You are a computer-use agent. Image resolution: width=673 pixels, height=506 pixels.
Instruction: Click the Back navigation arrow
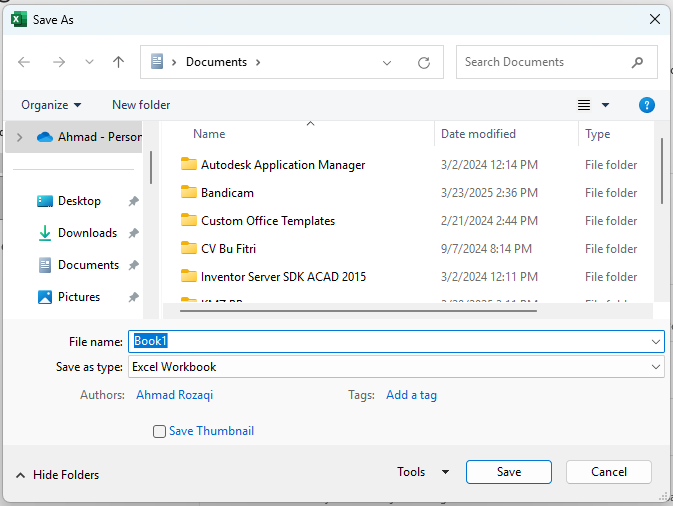coord(25,62)
